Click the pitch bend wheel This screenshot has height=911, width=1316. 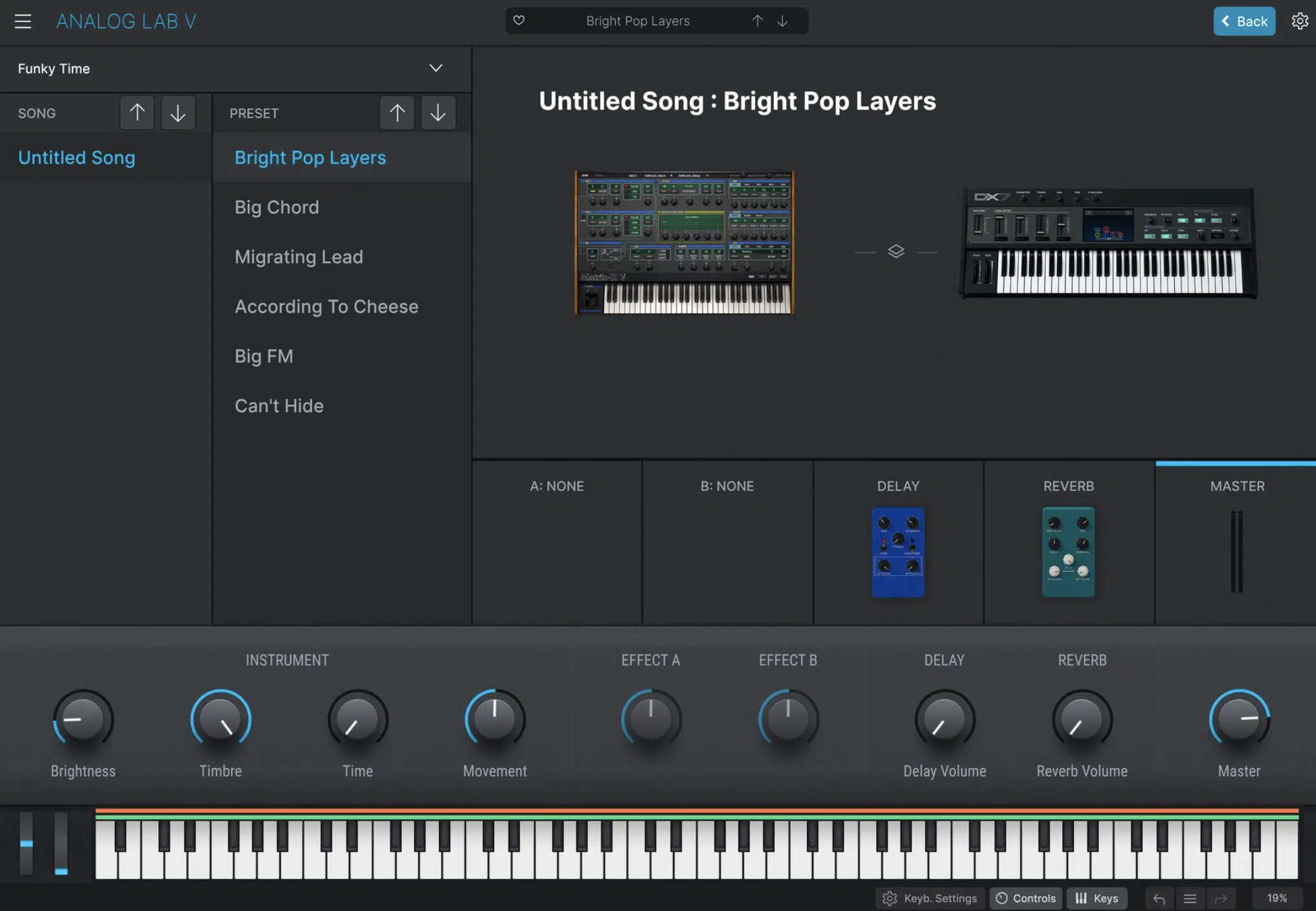pyautogui.click(x=26, y=844)
